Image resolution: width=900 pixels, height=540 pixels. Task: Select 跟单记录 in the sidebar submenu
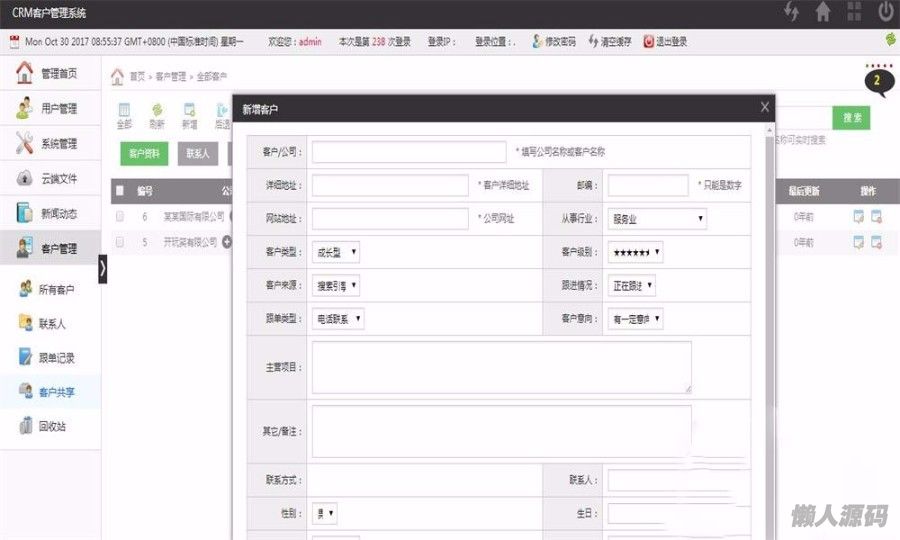[56, 357]
